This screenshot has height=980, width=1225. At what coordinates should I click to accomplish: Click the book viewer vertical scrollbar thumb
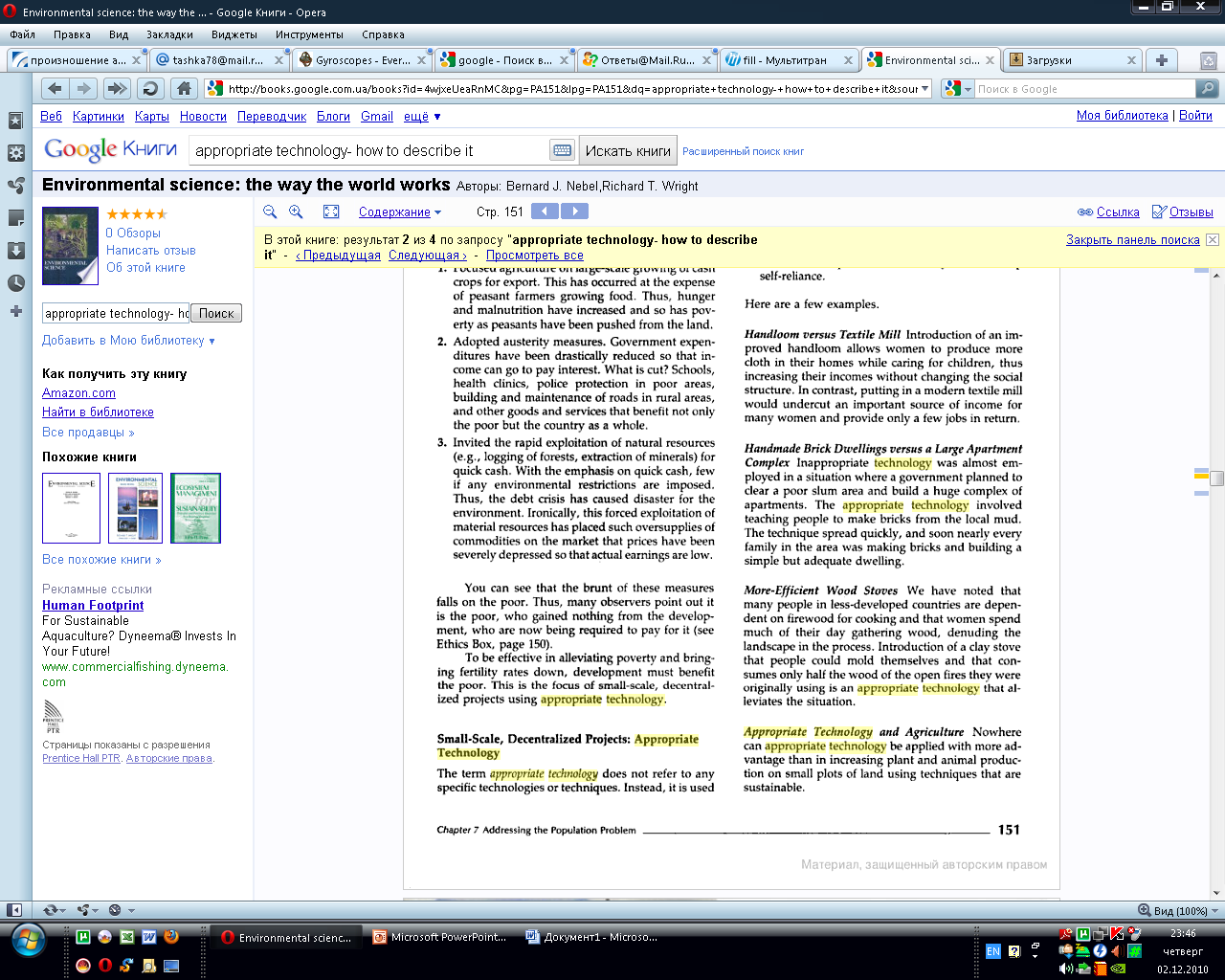click(x=1216, y=478)
